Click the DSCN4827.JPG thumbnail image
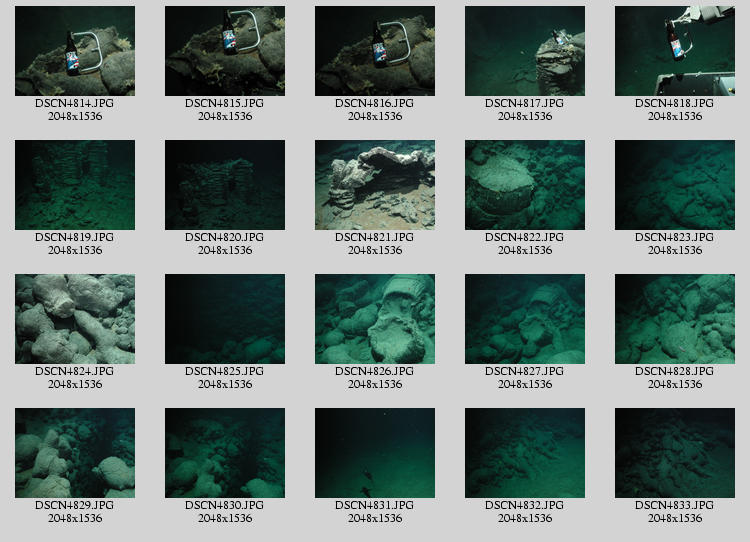Image resolution: width=750 pixels, height=542 pixels. coord(524,319)
